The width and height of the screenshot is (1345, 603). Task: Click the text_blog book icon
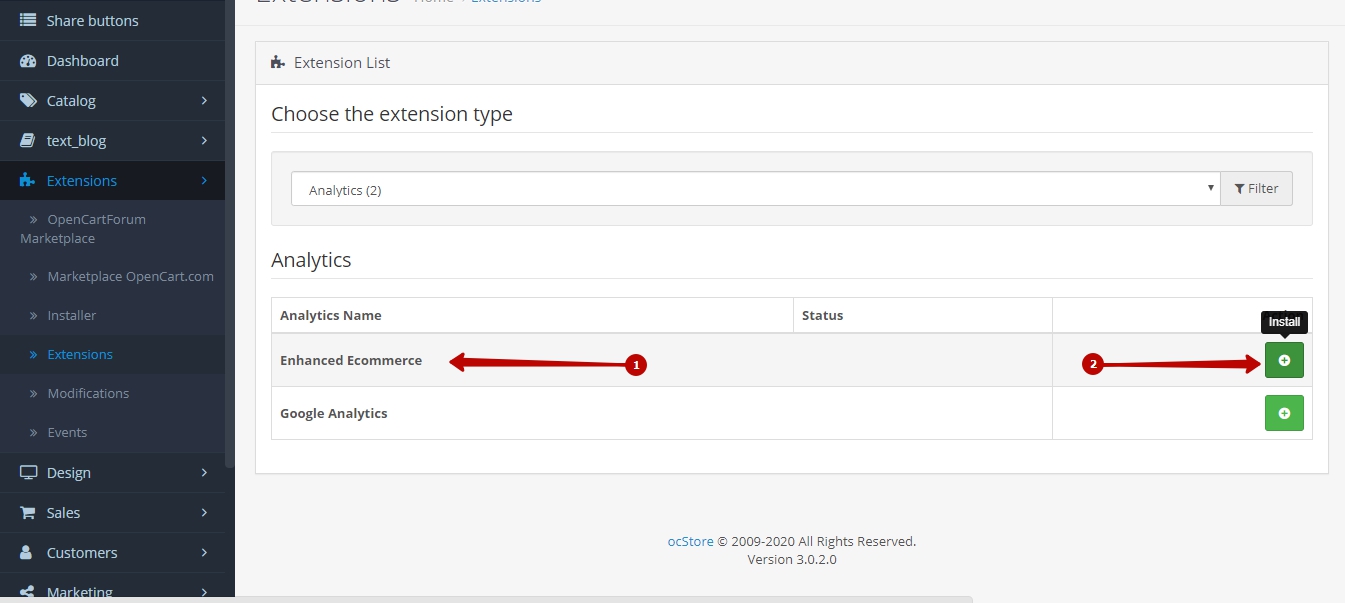click(x=28, y=141)
